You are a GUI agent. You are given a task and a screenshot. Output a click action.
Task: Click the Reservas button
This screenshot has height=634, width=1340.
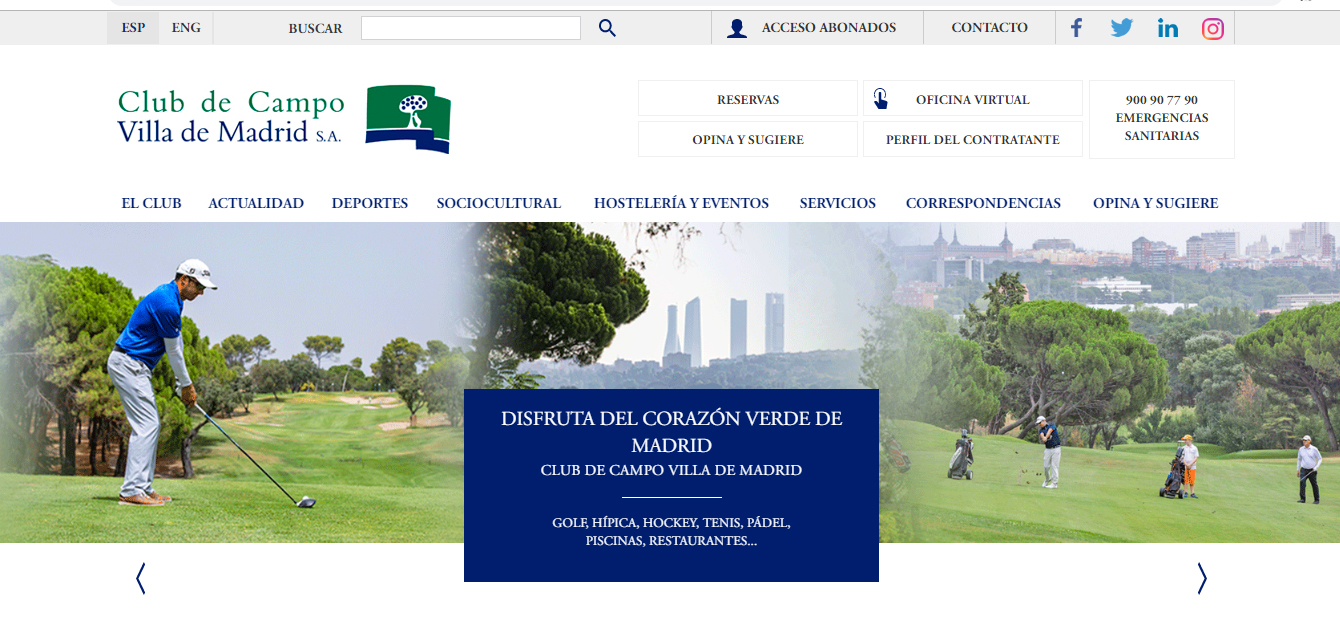coord(748,99)
